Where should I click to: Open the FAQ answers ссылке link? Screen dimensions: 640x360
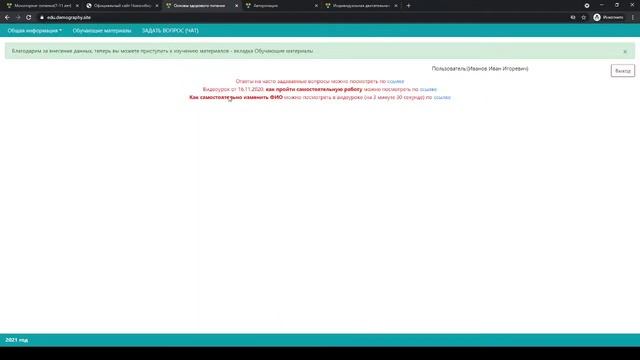click(396, 81)
